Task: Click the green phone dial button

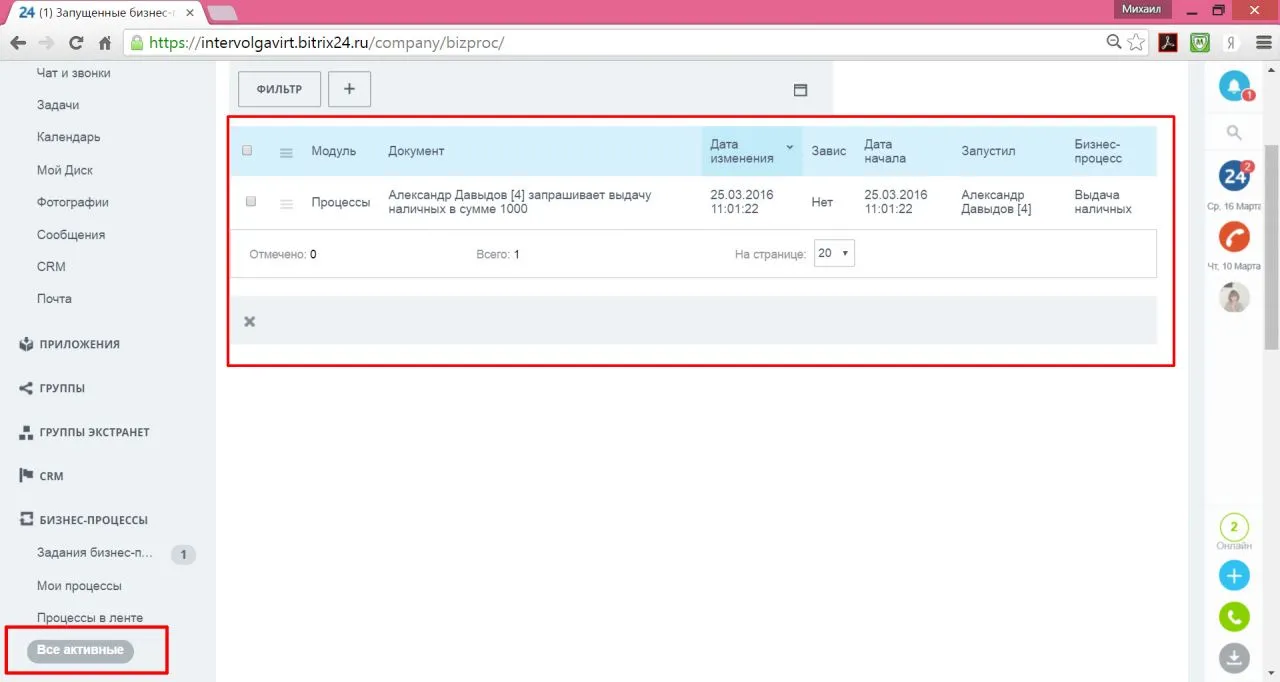Action: [1234, 617]
